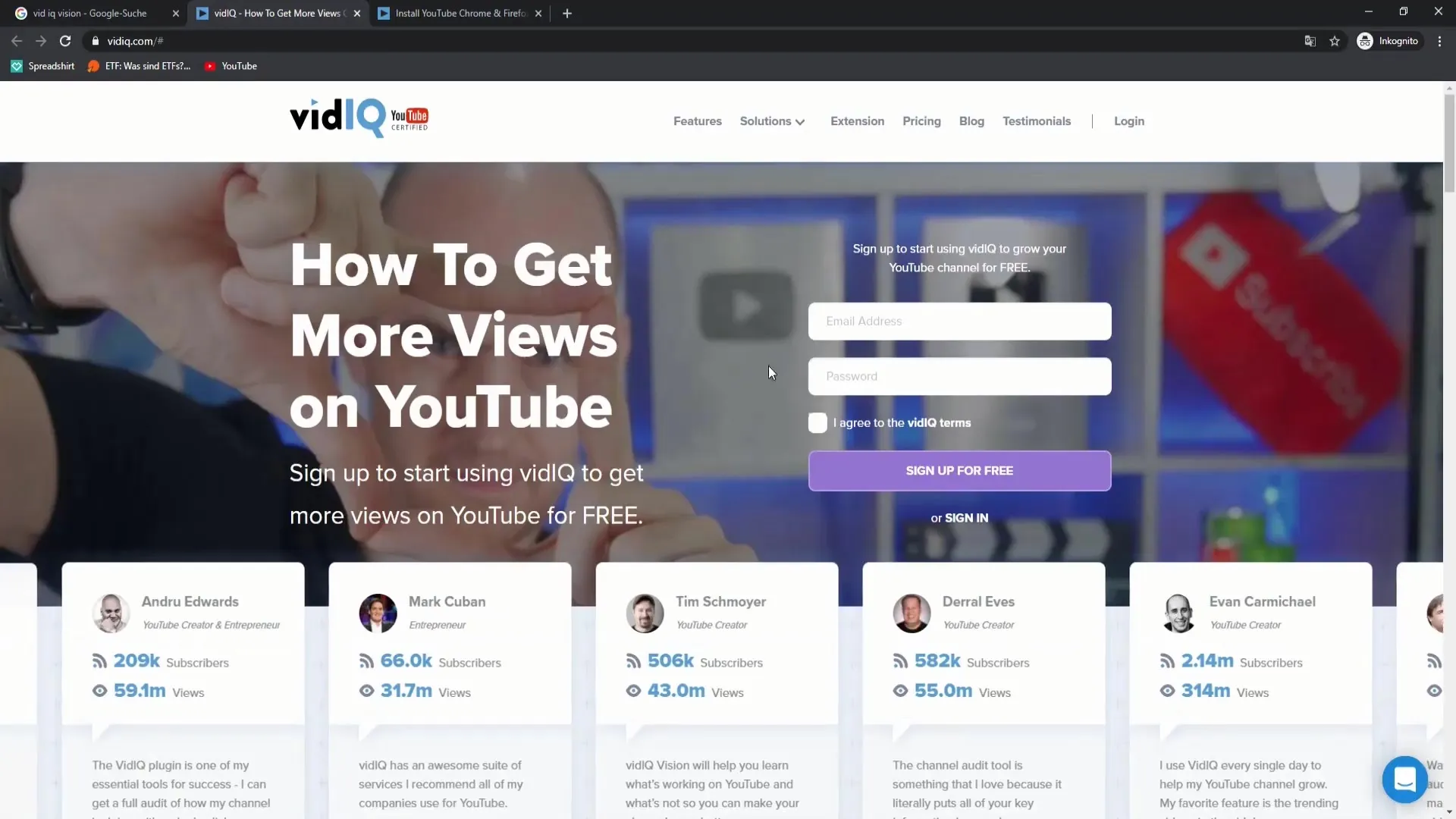Click Derral Eves profile picture
1456x819 pixels.
pos(912,613)
